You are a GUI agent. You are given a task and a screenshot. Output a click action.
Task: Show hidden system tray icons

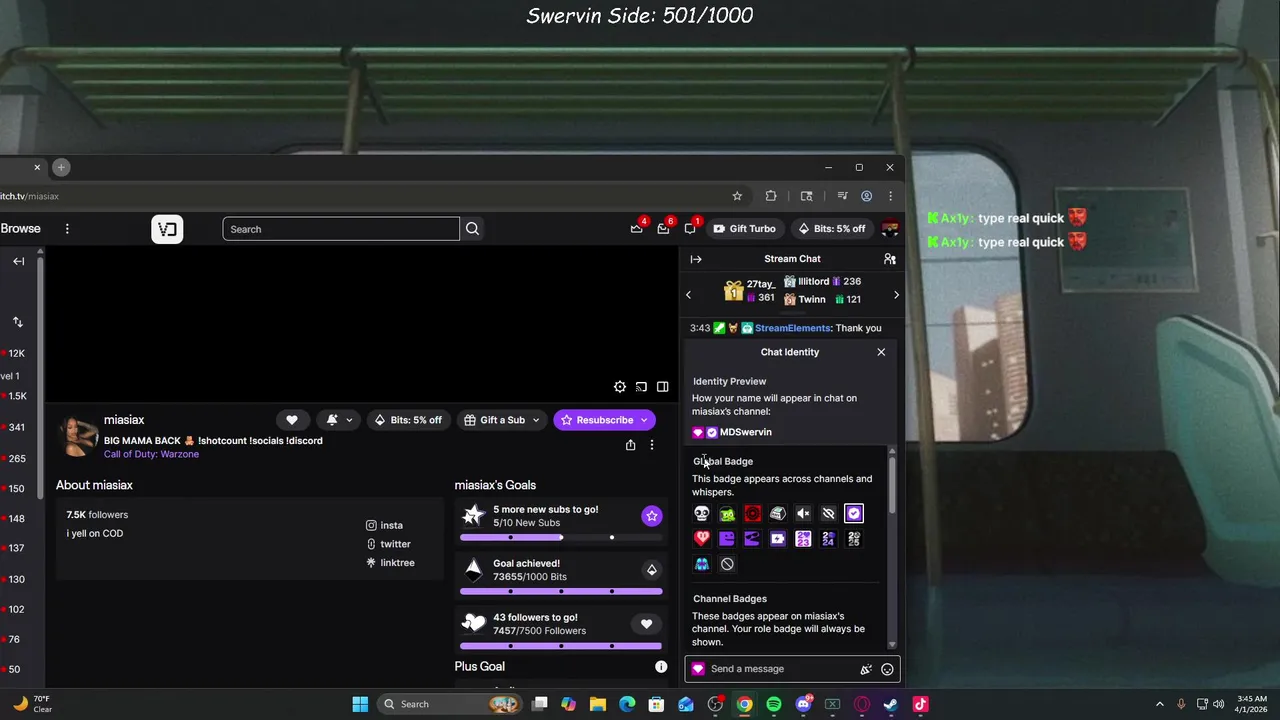[1160, 704]
